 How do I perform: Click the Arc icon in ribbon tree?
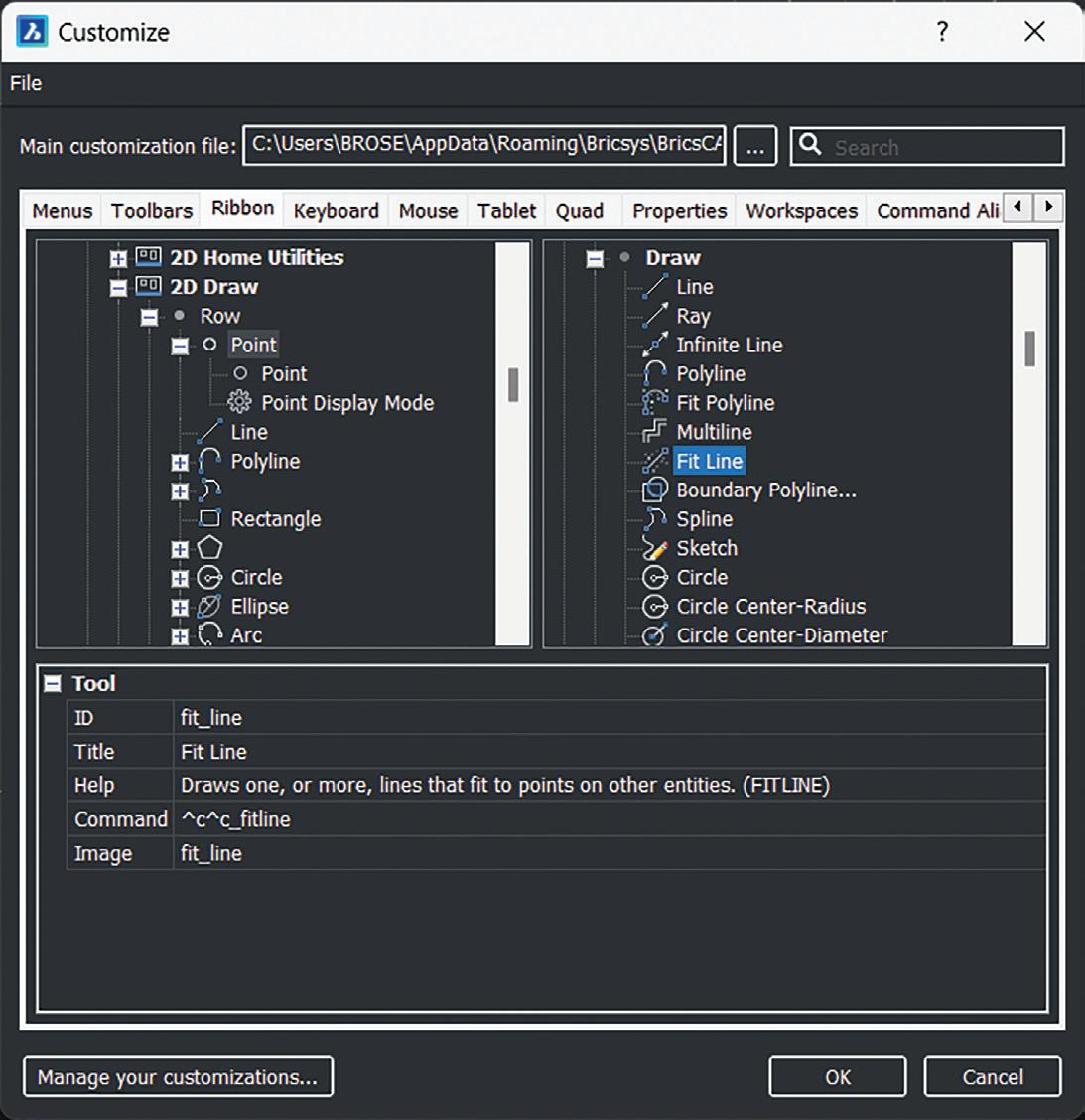coord(210,634)
